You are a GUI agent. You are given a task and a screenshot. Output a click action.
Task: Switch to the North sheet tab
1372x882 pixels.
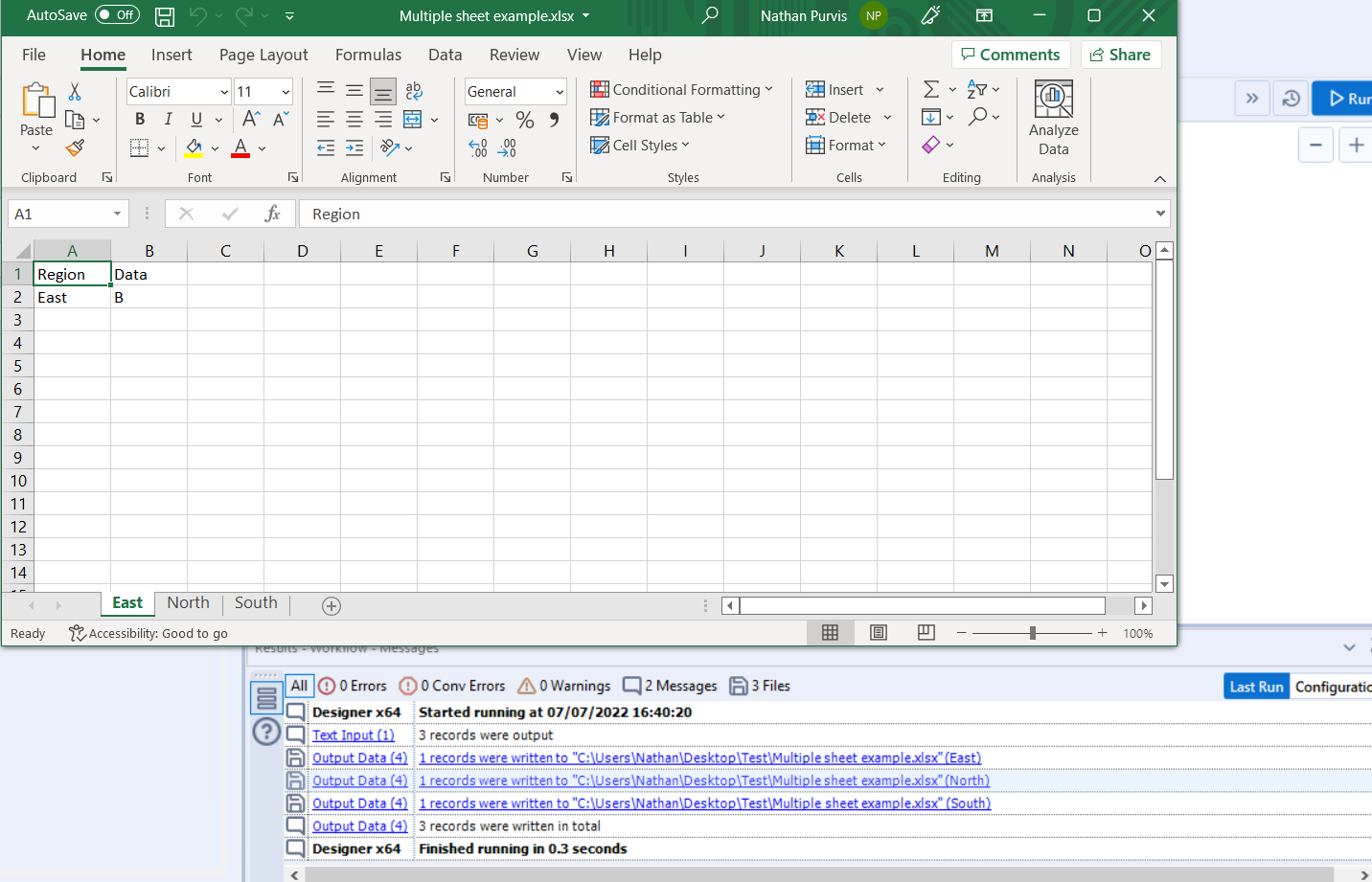[x=188, y=602]
